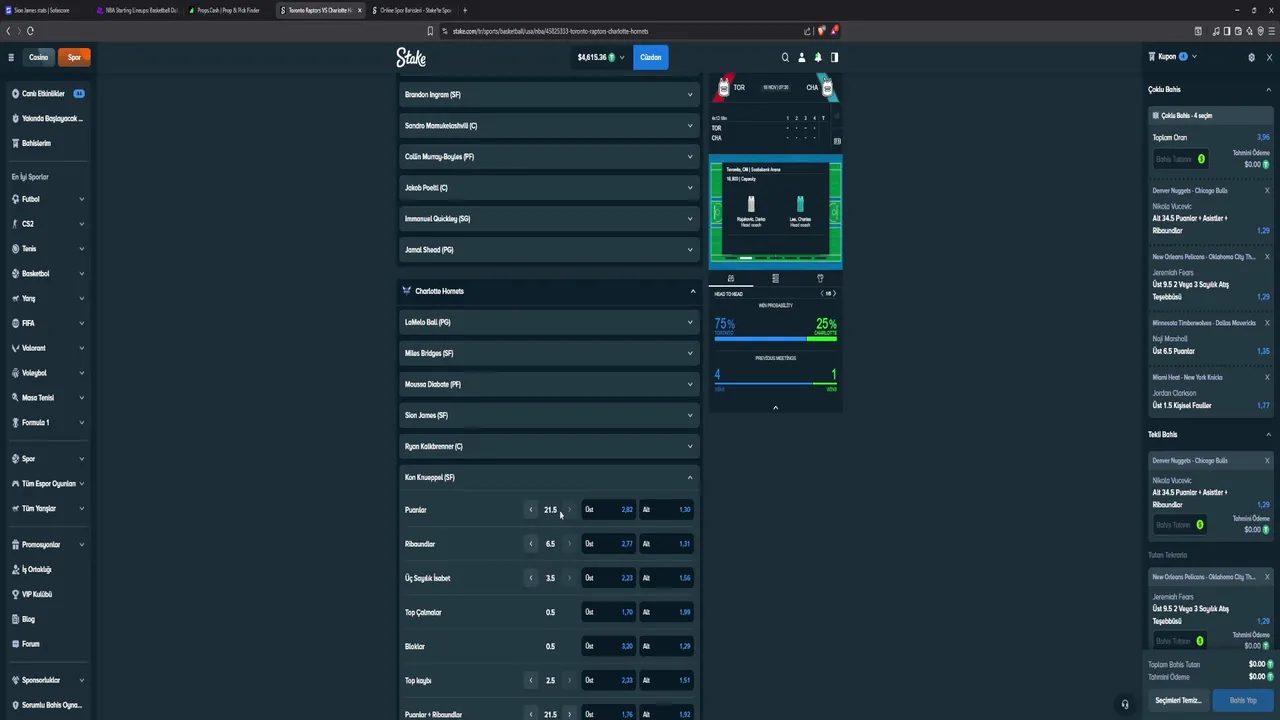Open live support headset icon
This screenshot has height=720, width=1280.
point(1125,704)
